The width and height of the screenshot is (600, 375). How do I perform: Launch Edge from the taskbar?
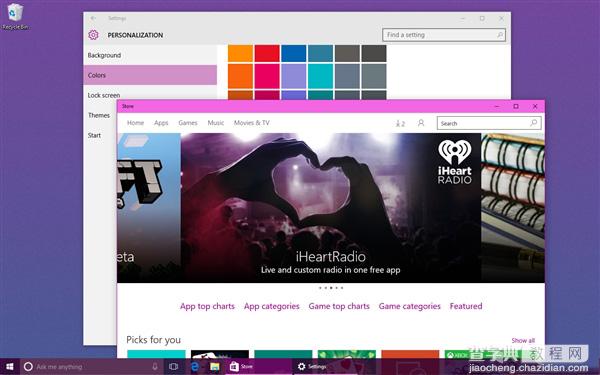tap(194, 367)
